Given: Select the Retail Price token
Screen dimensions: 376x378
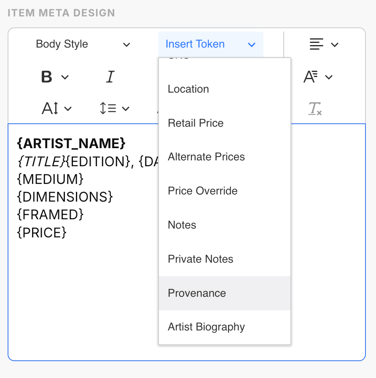Looking at the screenshot, I should (x=225, y=123).
